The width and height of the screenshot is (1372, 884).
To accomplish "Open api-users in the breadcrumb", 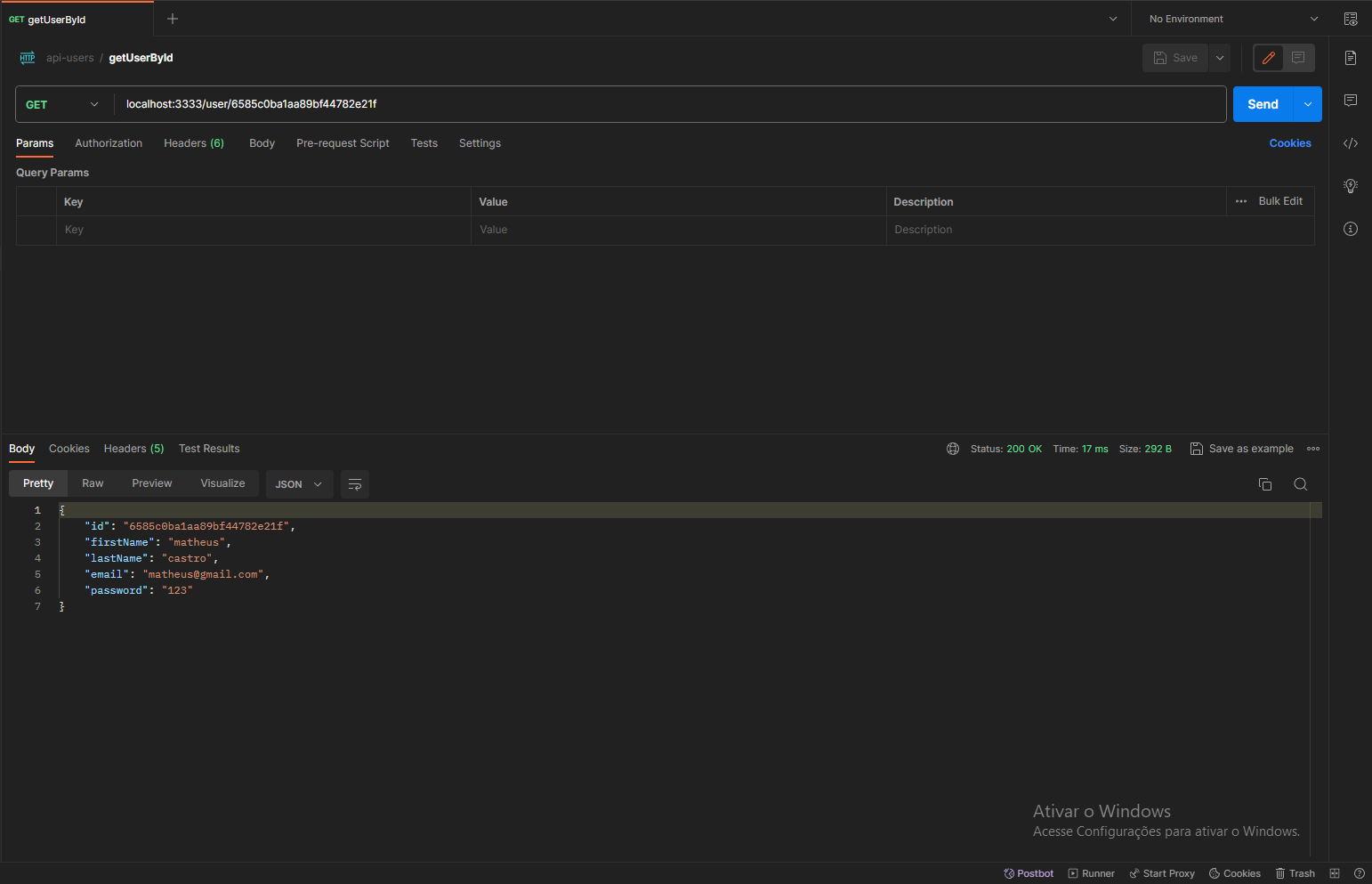I will (x=70, y=58).
